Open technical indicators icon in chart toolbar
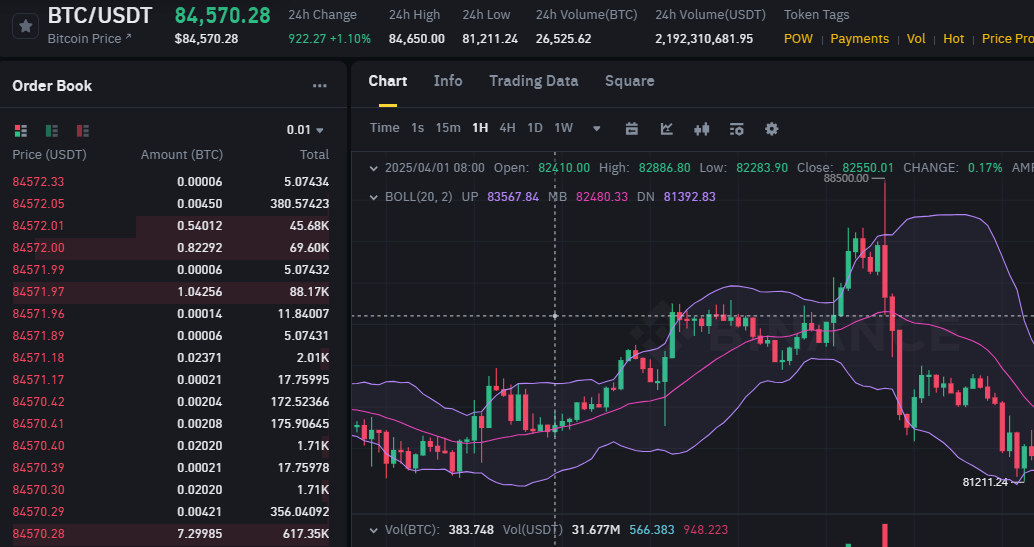 coord(667,129)
